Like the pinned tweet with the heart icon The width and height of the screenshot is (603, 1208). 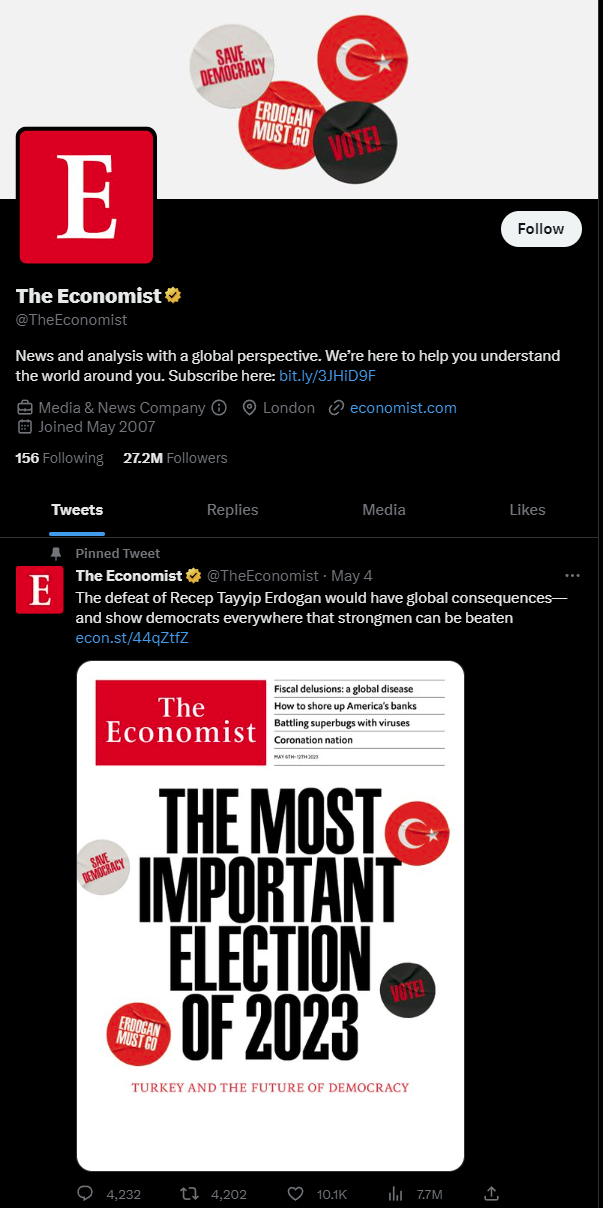[295, 1193]
